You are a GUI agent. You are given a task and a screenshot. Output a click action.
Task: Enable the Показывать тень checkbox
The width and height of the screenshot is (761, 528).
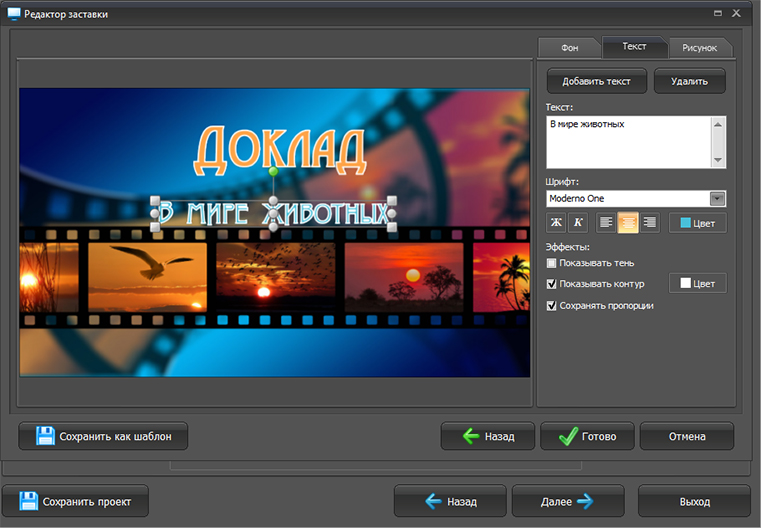pos(552,263)
